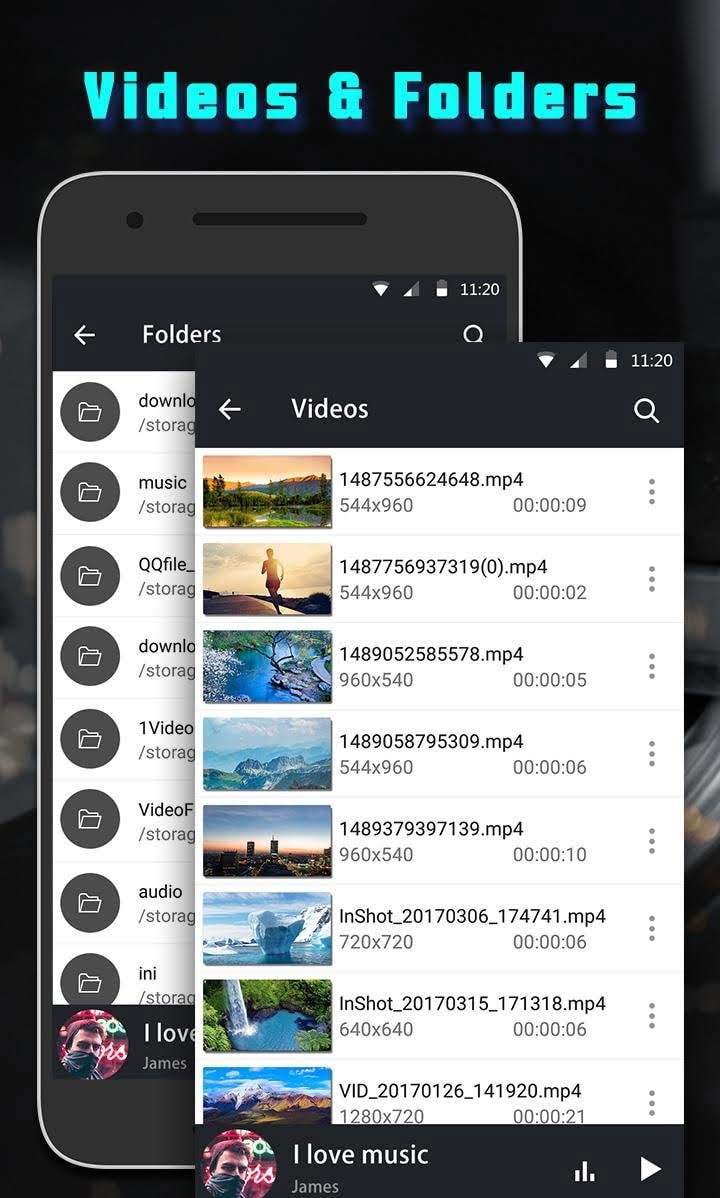The width and height of the screenshot is (720, 1198).
Task: Open the audio folder icon
Action: click(90, 902)
